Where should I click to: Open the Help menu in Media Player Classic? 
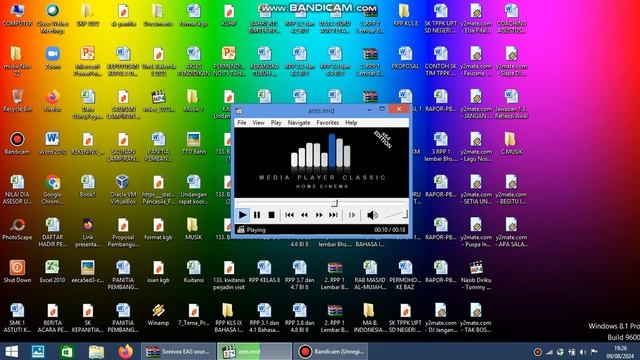tap(351, 122)
